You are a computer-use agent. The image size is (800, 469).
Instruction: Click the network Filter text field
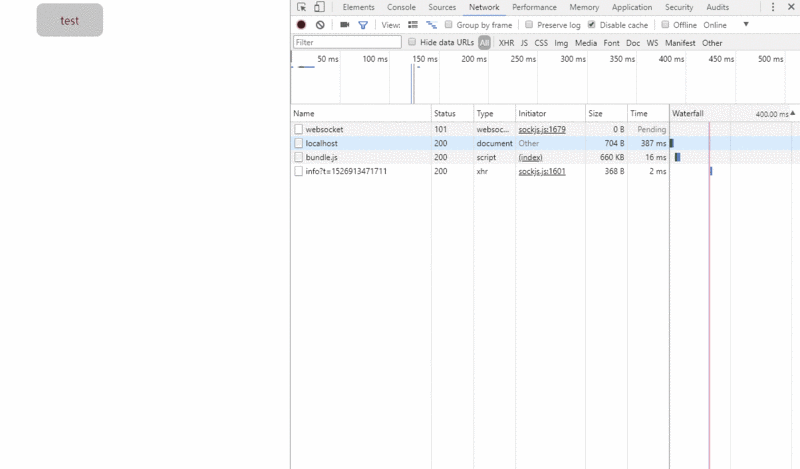[347, 43]
